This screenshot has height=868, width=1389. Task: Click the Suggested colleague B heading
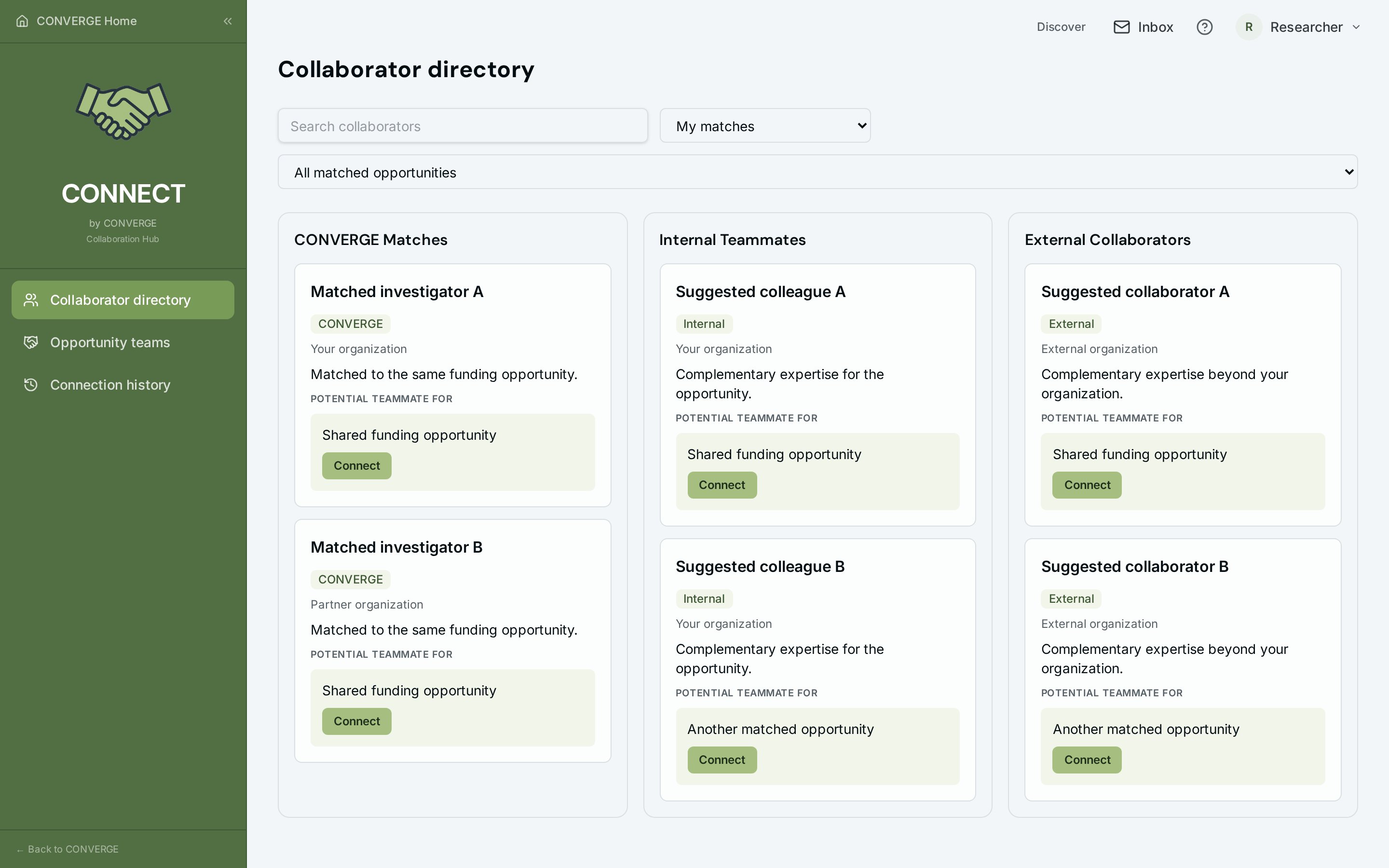(x=760, y=567)
